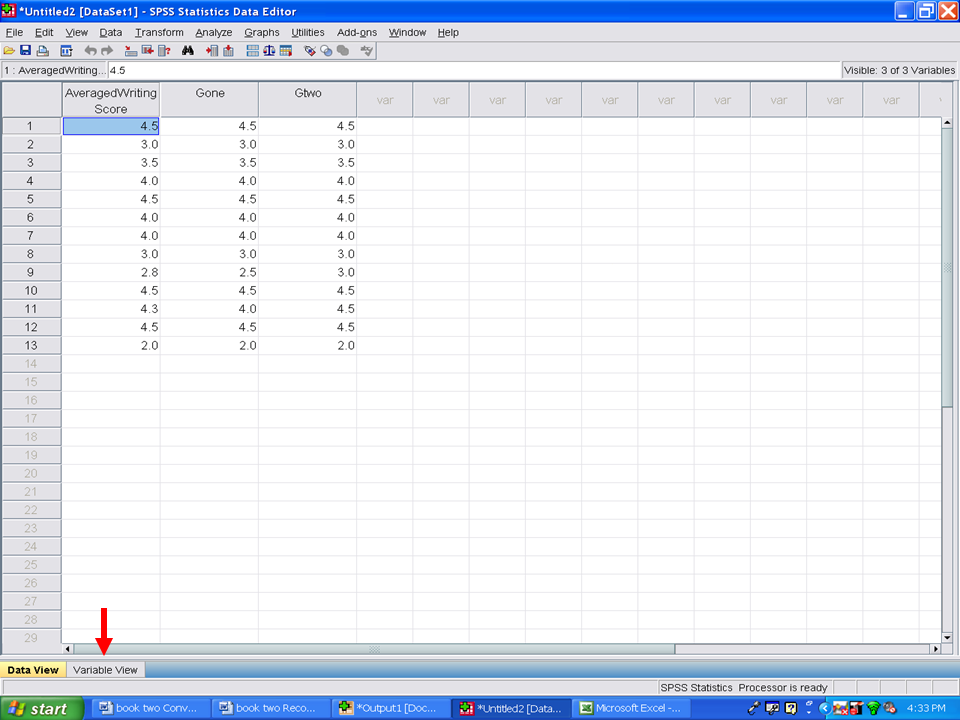Click the Print icon in the toolbar
This screenshot has width=960, height=720.
tap(42, 50)
